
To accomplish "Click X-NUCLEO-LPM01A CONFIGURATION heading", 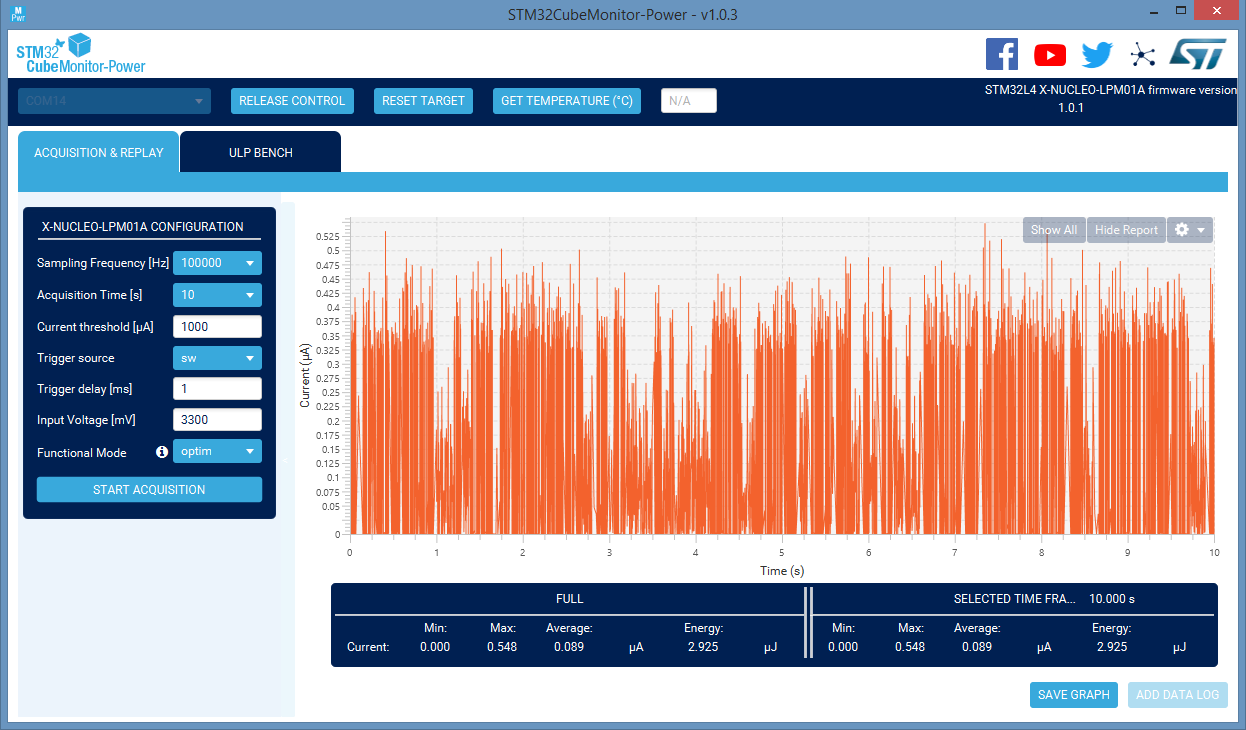I will coord(142,227).
